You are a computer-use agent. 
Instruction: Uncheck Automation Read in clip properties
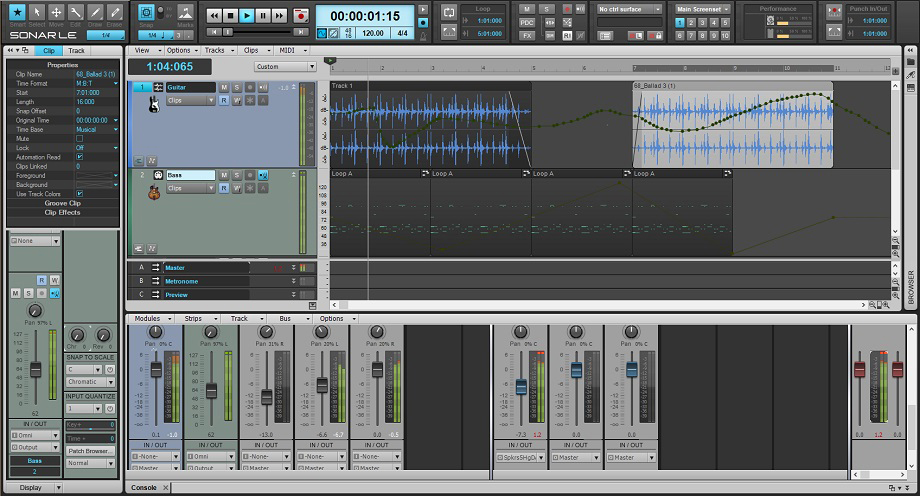point(79,157)
